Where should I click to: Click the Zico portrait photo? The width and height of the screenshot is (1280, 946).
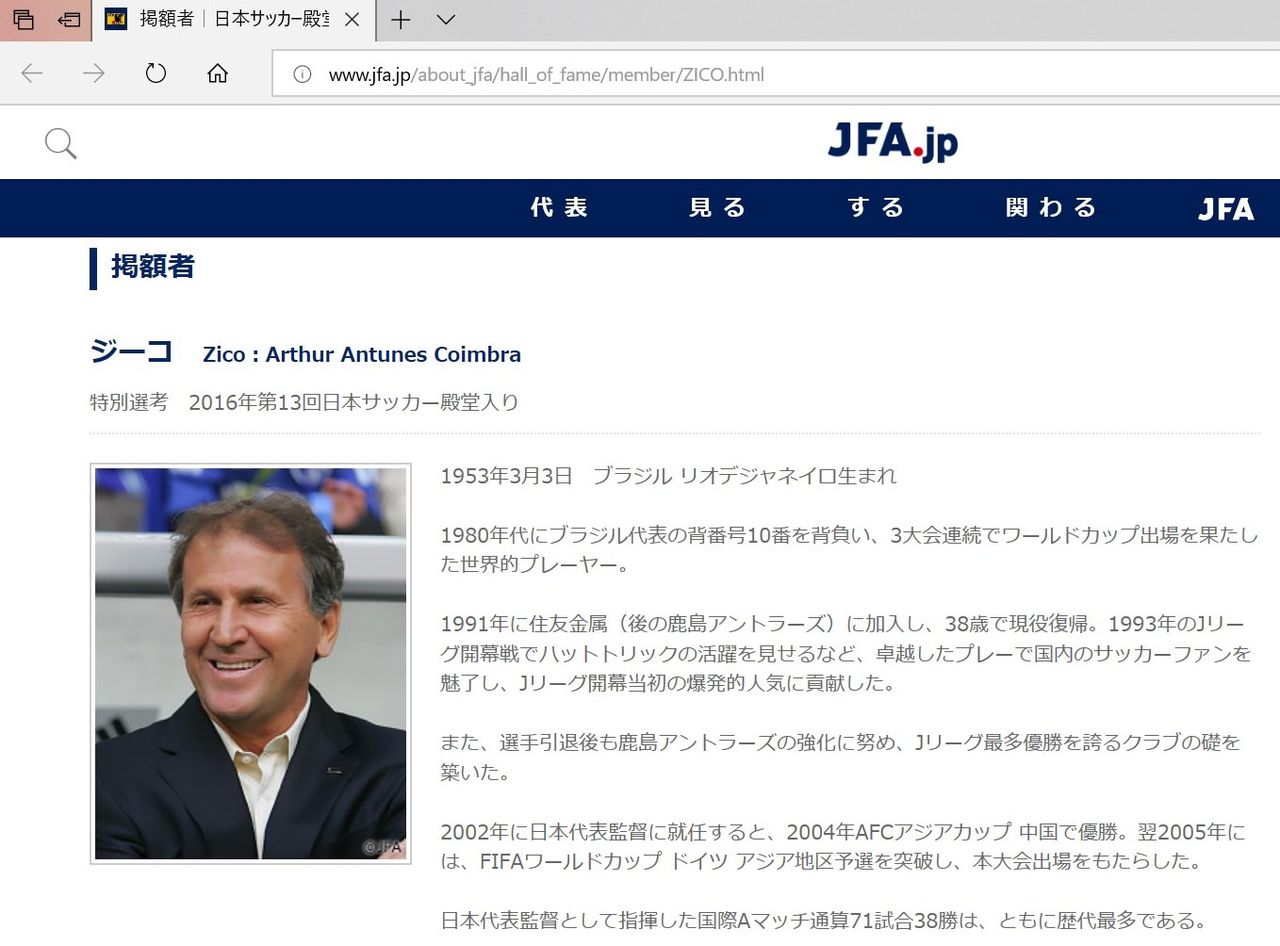[250, 663]
